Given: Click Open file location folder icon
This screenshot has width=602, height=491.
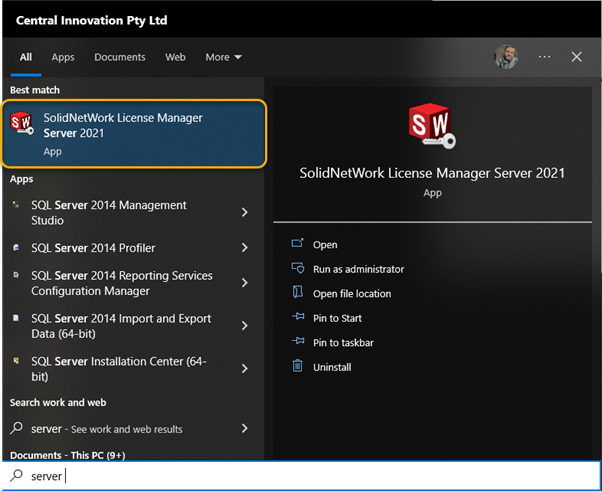Looking at the screenshot, I should coord(298,293).
